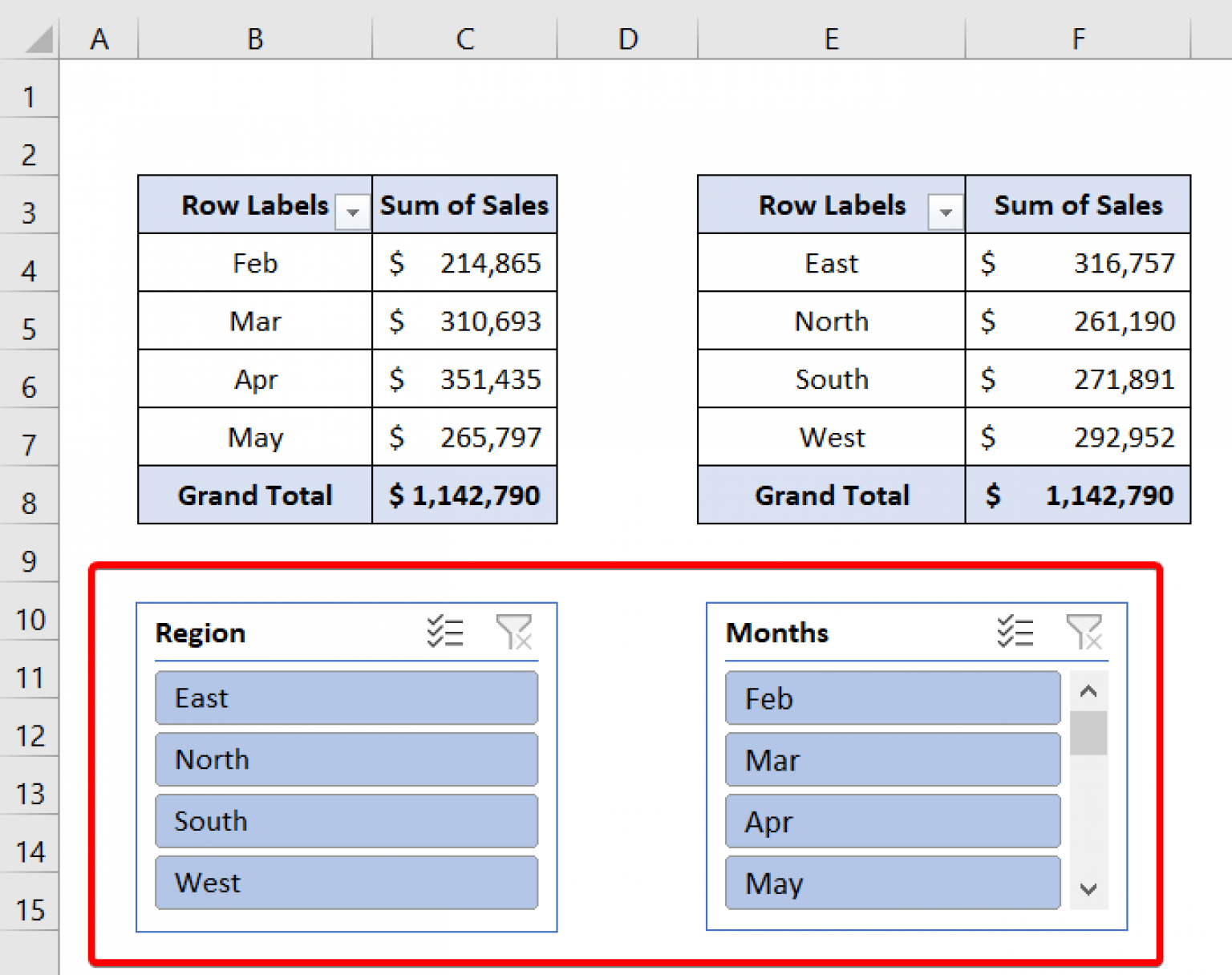Viewport: 1232px width, 975px height.
Task: Click the scroll-up arrow in Months slicer
Action: pyautogui.click(x=1088, y=690)
